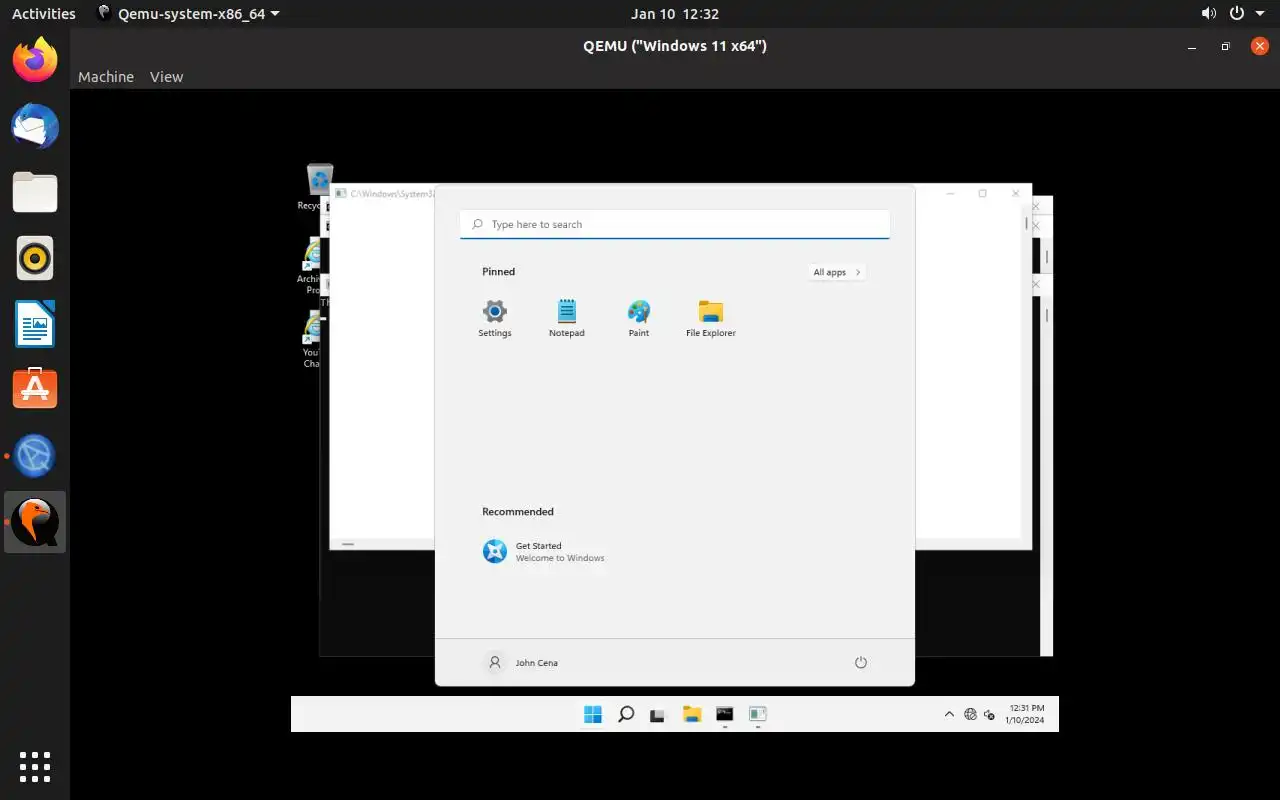Viewport: 1280px width, 800px height.
Task: Launch Thunderbird from the Ubuntu dock
Action: (x=35, y=126)
